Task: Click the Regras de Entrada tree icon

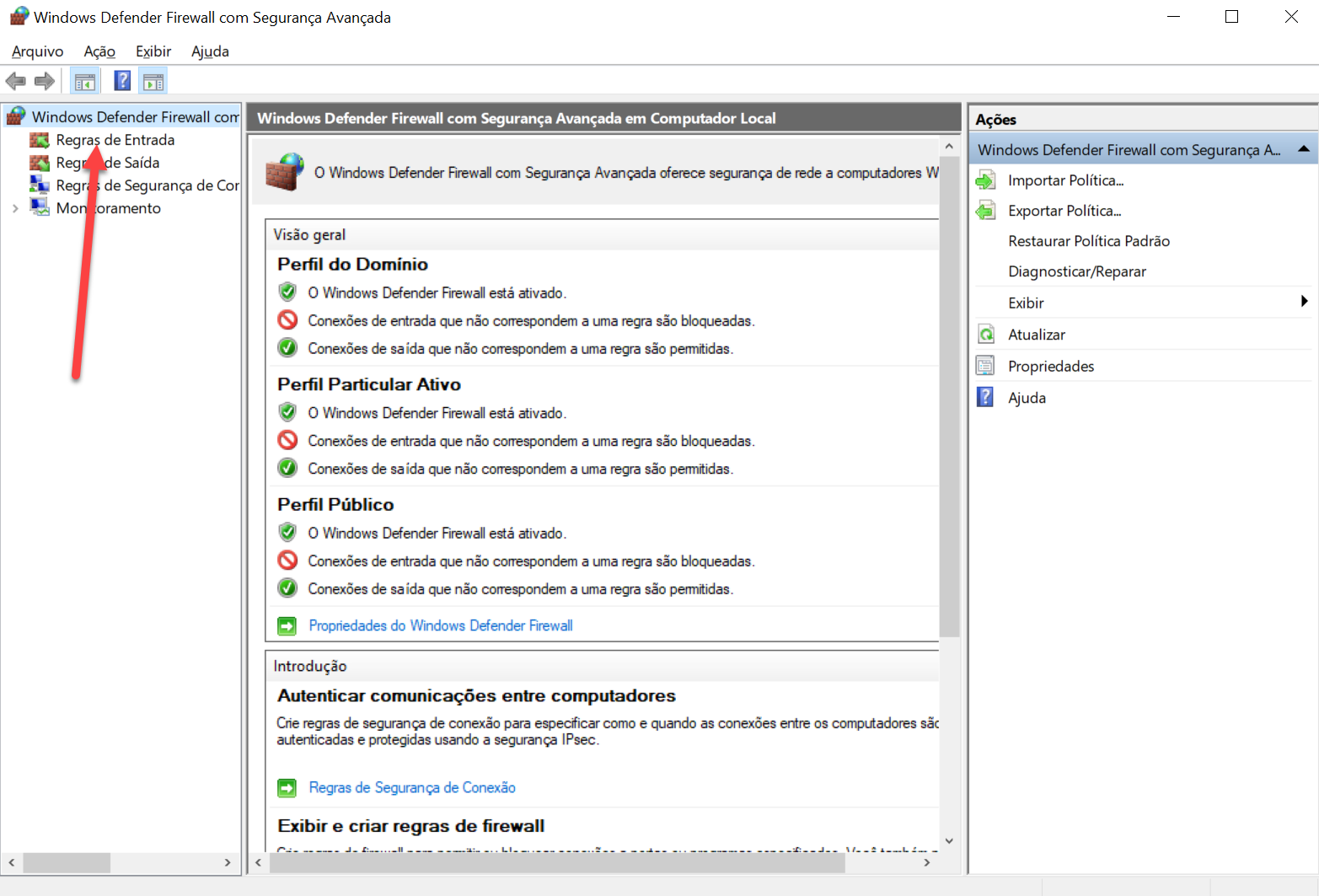Action: (x=40, y=140)
